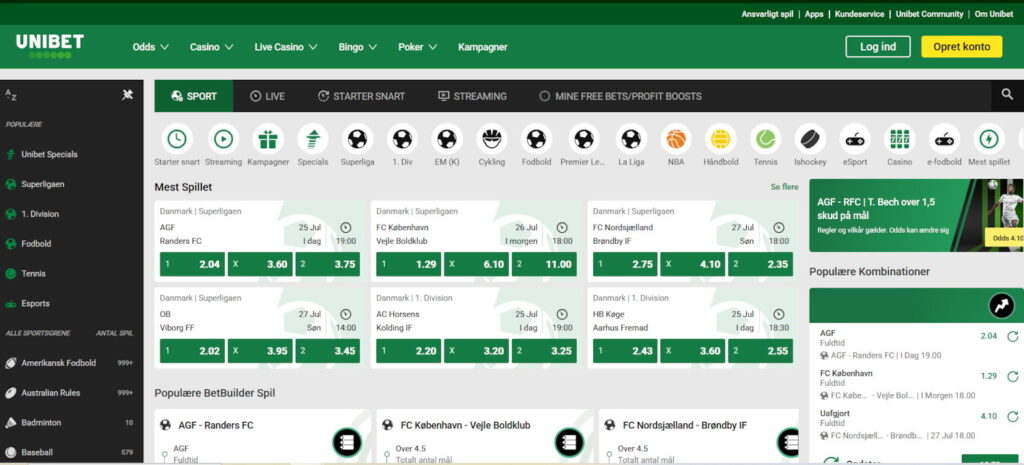The image size is (1024, 465).
Task: Open the Ansvarligt spil link
Action: 767,14
